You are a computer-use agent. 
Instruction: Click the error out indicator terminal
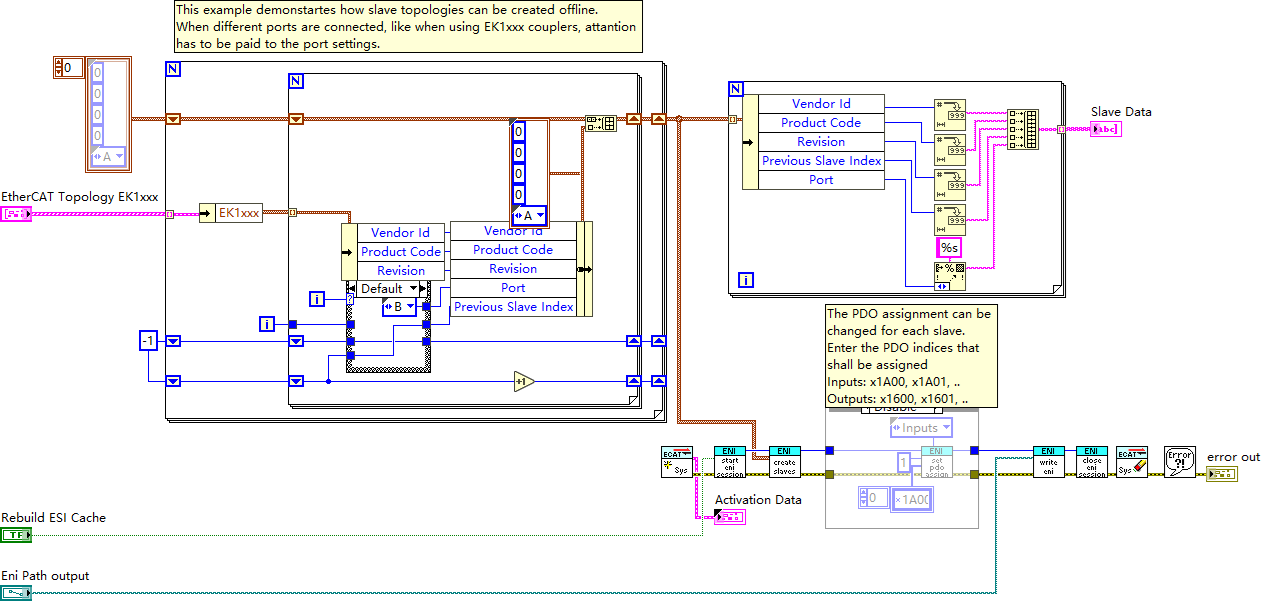click(x=1221, y=473)
